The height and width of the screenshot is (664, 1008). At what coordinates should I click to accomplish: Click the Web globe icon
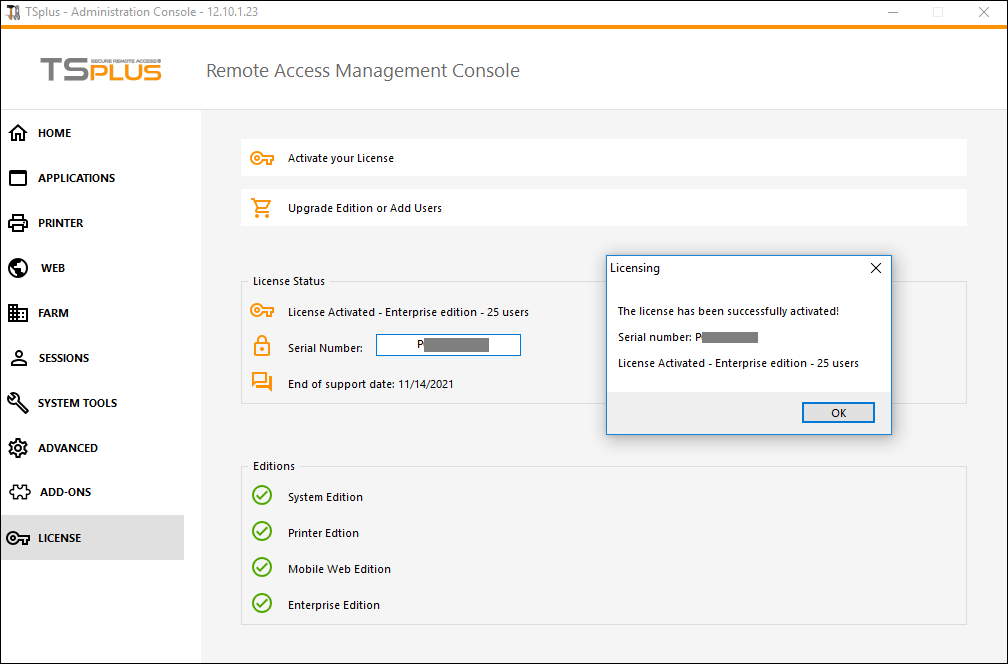18,268
